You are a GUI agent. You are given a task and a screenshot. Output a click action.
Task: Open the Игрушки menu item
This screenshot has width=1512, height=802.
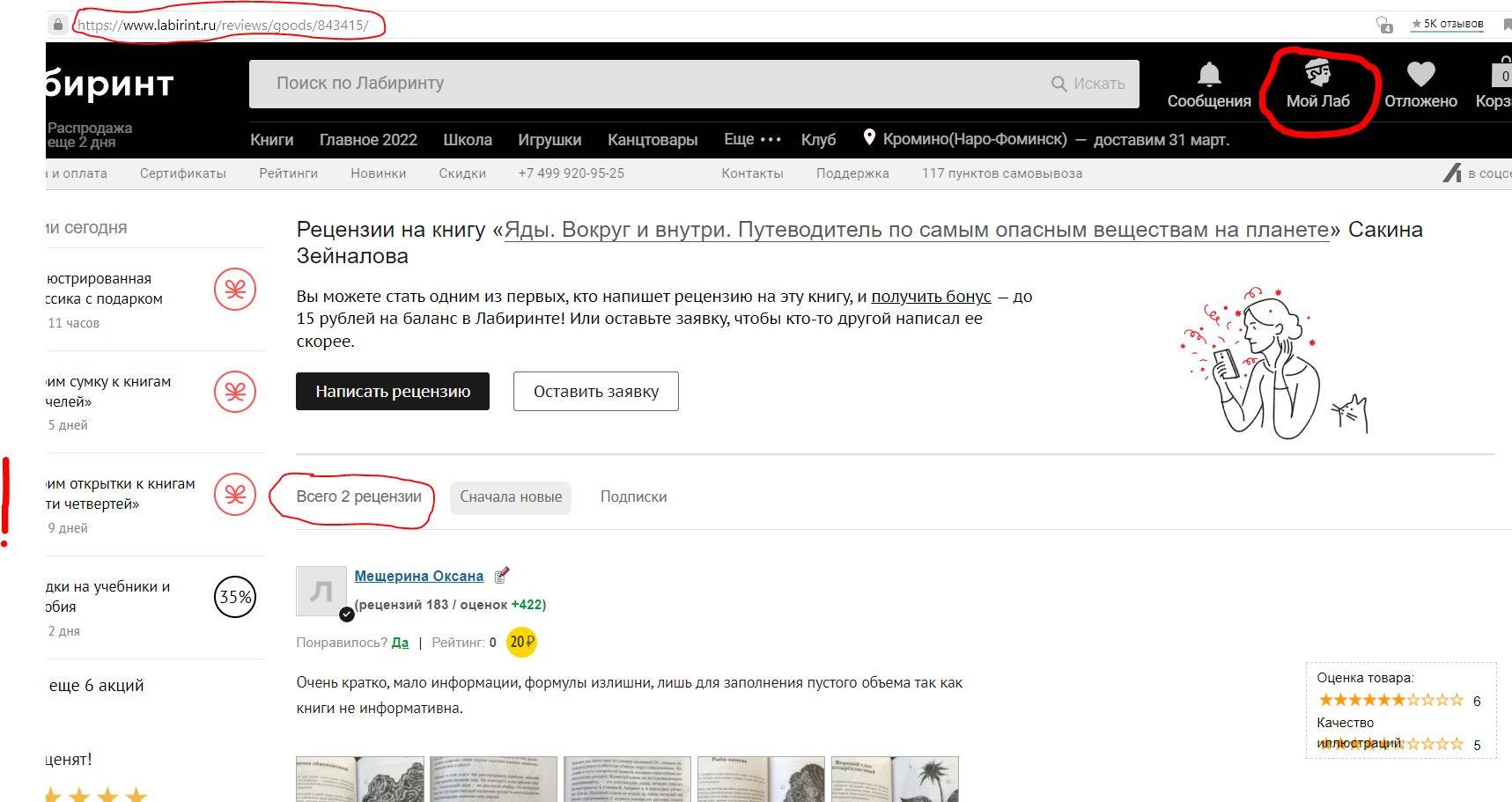pyautogui.click(x=549, y=139)
